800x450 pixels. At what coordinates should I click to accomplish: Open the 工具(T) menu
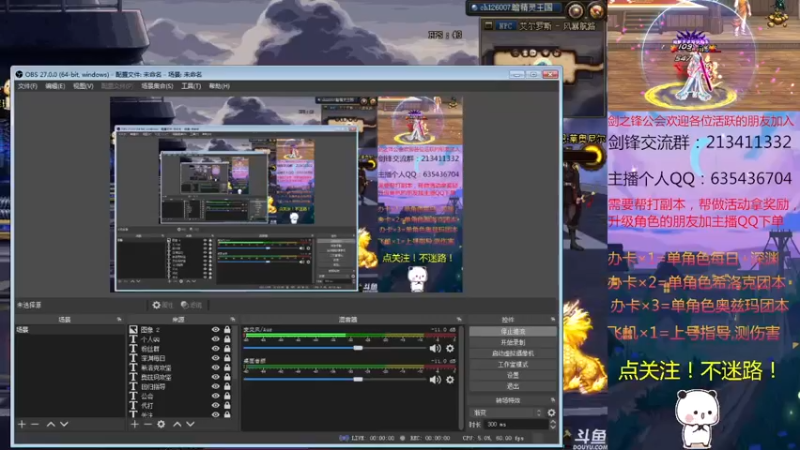[191, 86]
